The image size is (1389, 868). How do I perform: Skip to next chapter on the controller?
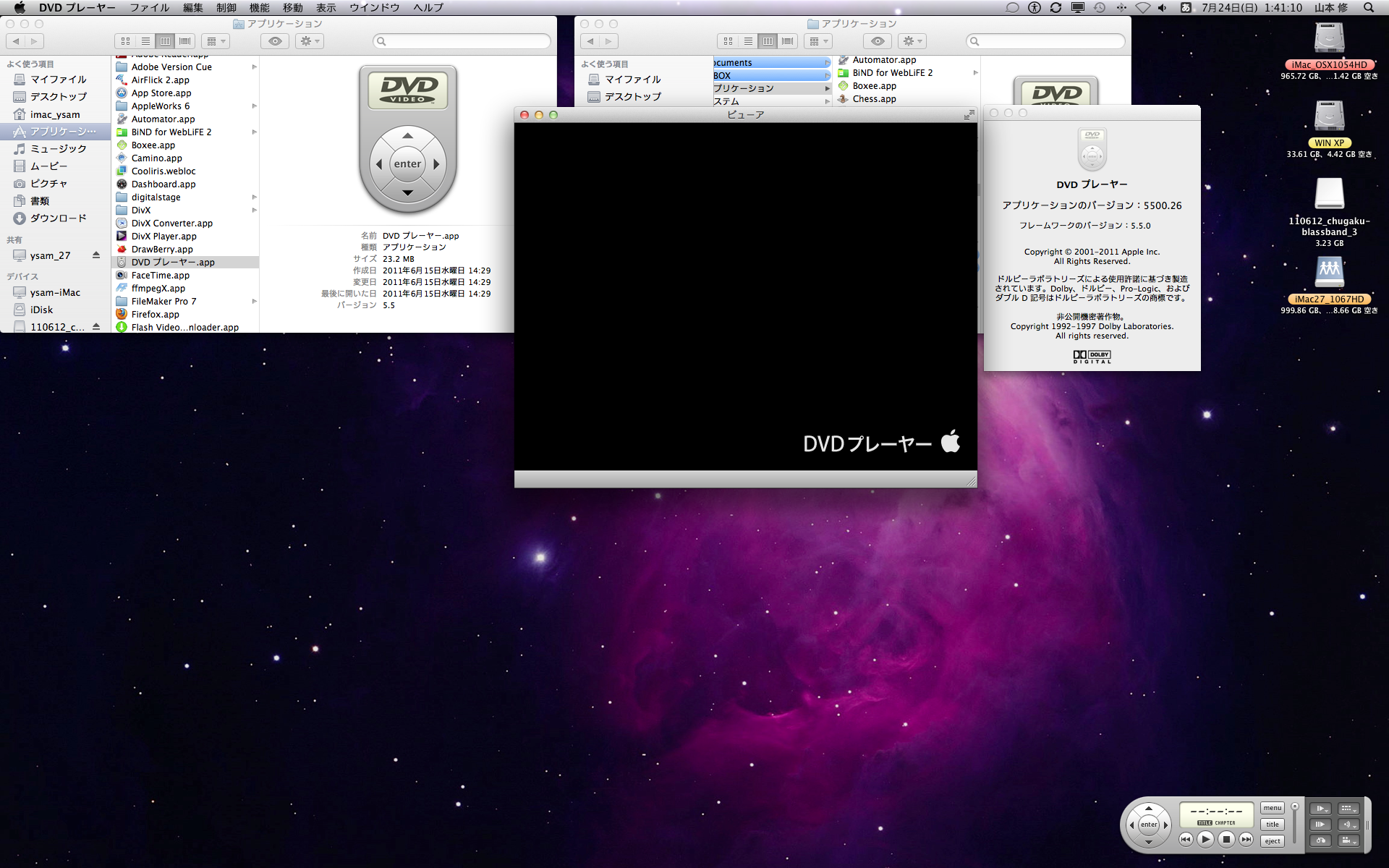pyautogui.click(x=1246, y=839)
